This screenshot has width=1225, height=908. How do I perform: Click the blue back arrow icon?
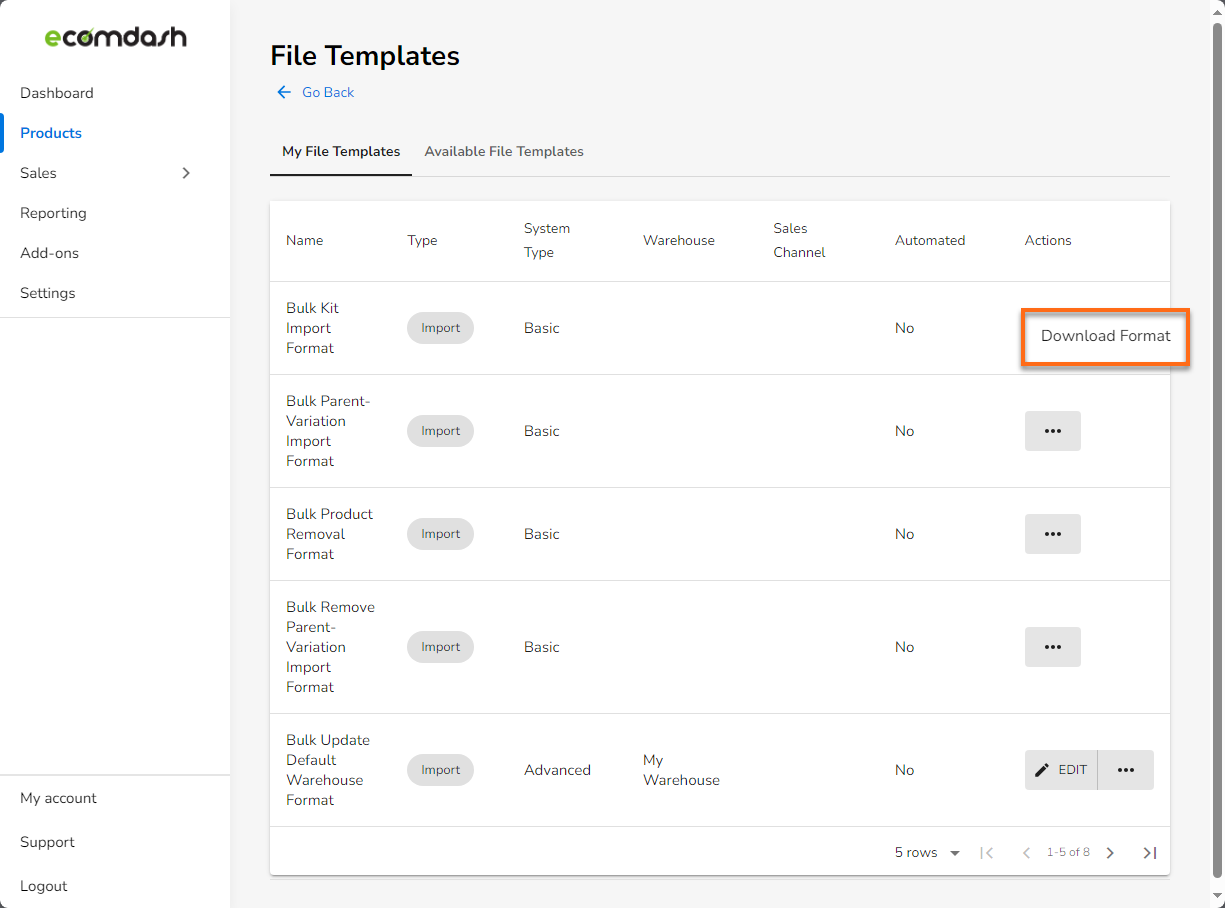pos(284,91)
